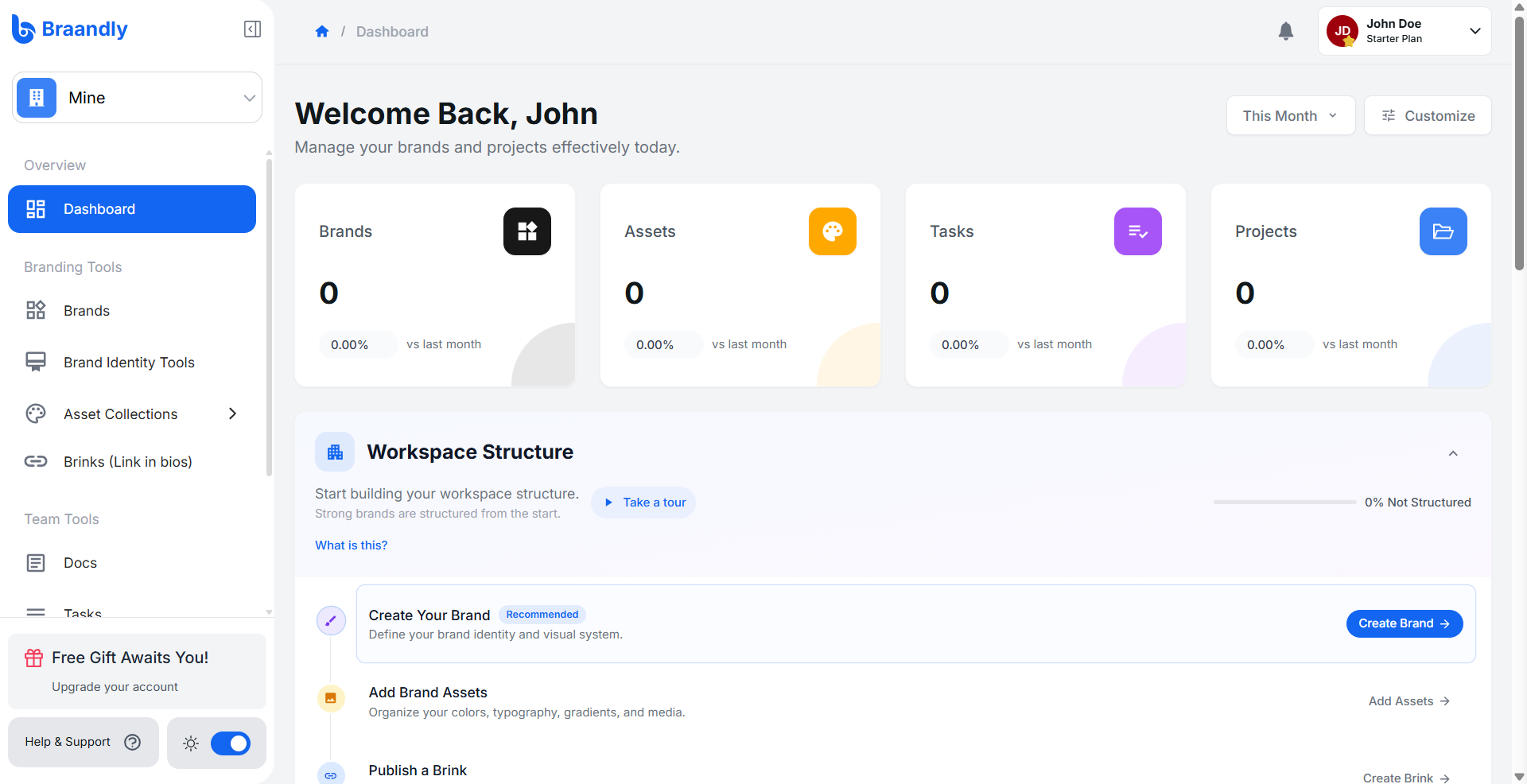Click the Workspace Structure building icon

(335, 452)
